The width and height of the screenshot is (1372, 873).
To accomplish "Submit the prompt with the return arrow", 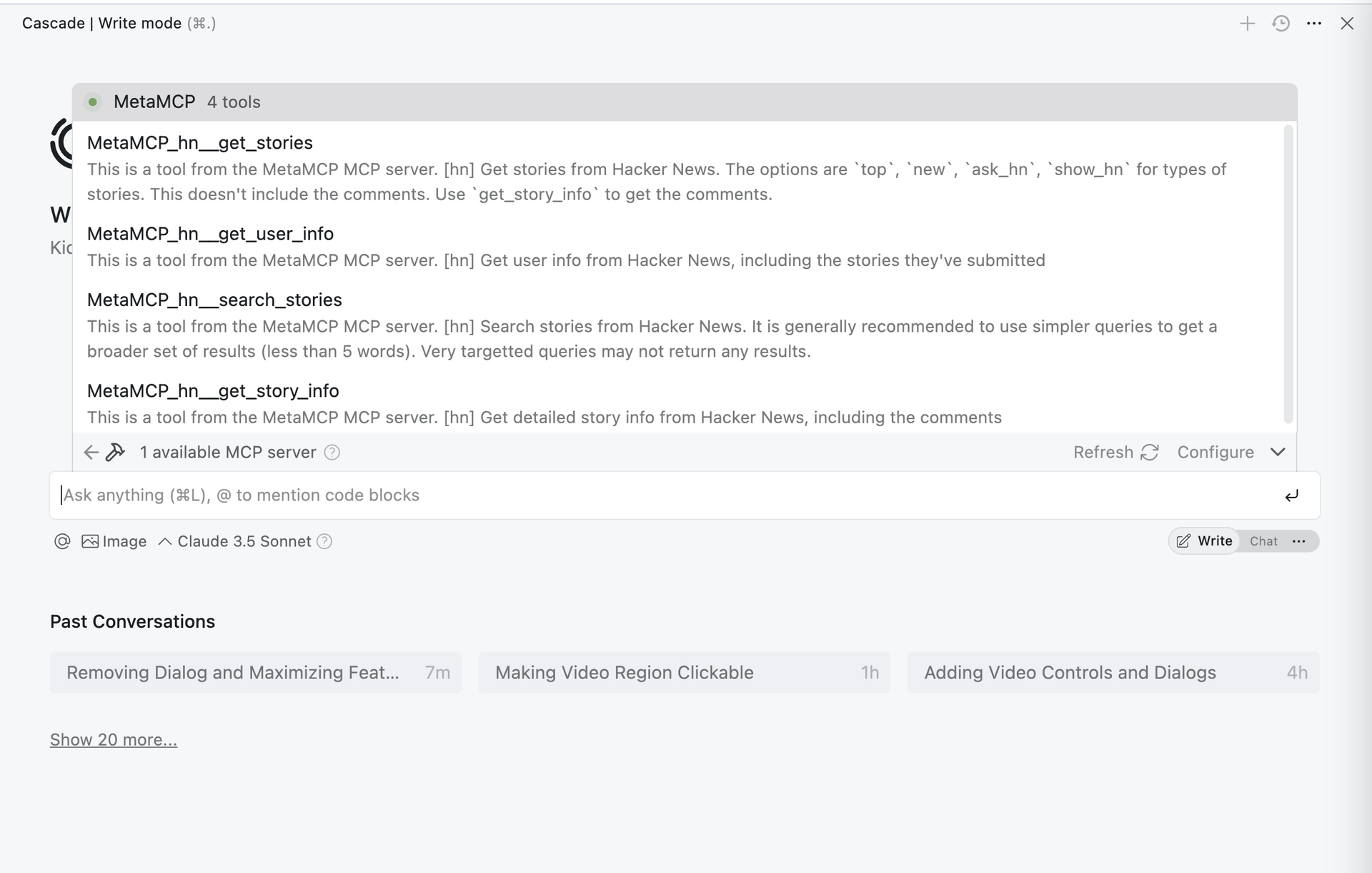I will click(x=1291, y=495).
